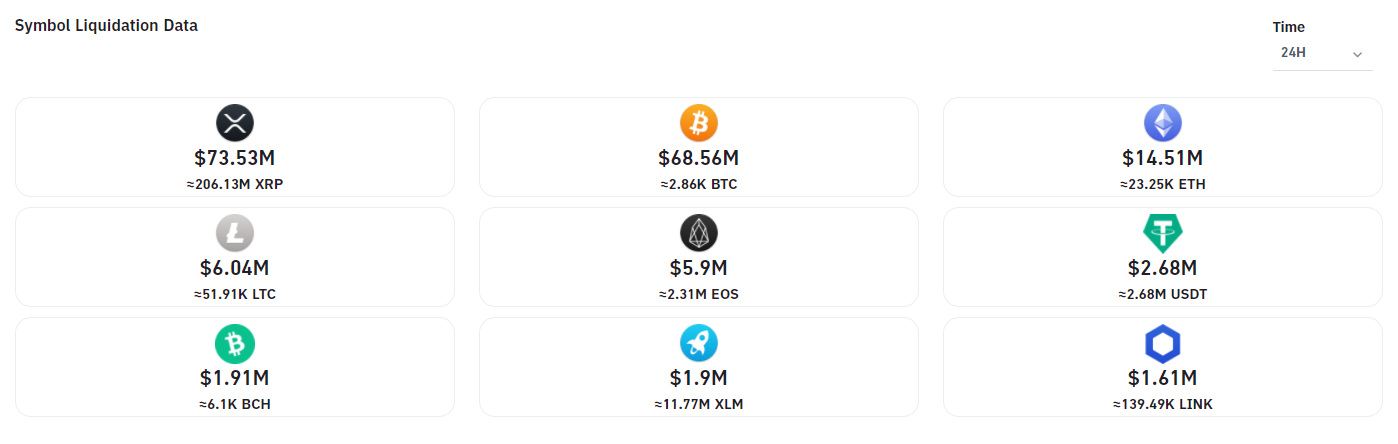Image resolution: width=1398 pixels, height=444 pixels.
Task: Click the XRP coin icon
Action: point(235,123)
